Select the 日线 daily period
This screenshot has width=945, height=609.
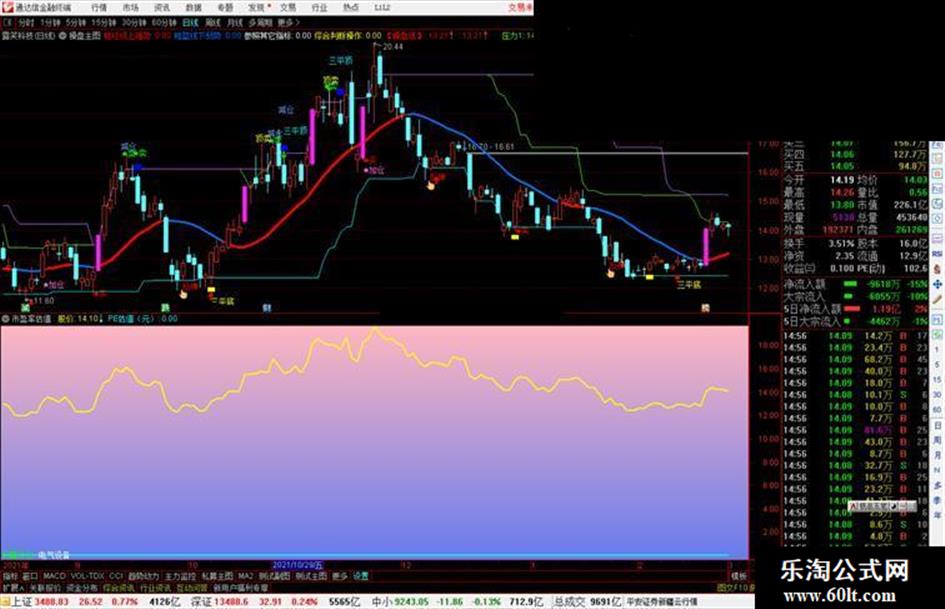tap(190, 22)
